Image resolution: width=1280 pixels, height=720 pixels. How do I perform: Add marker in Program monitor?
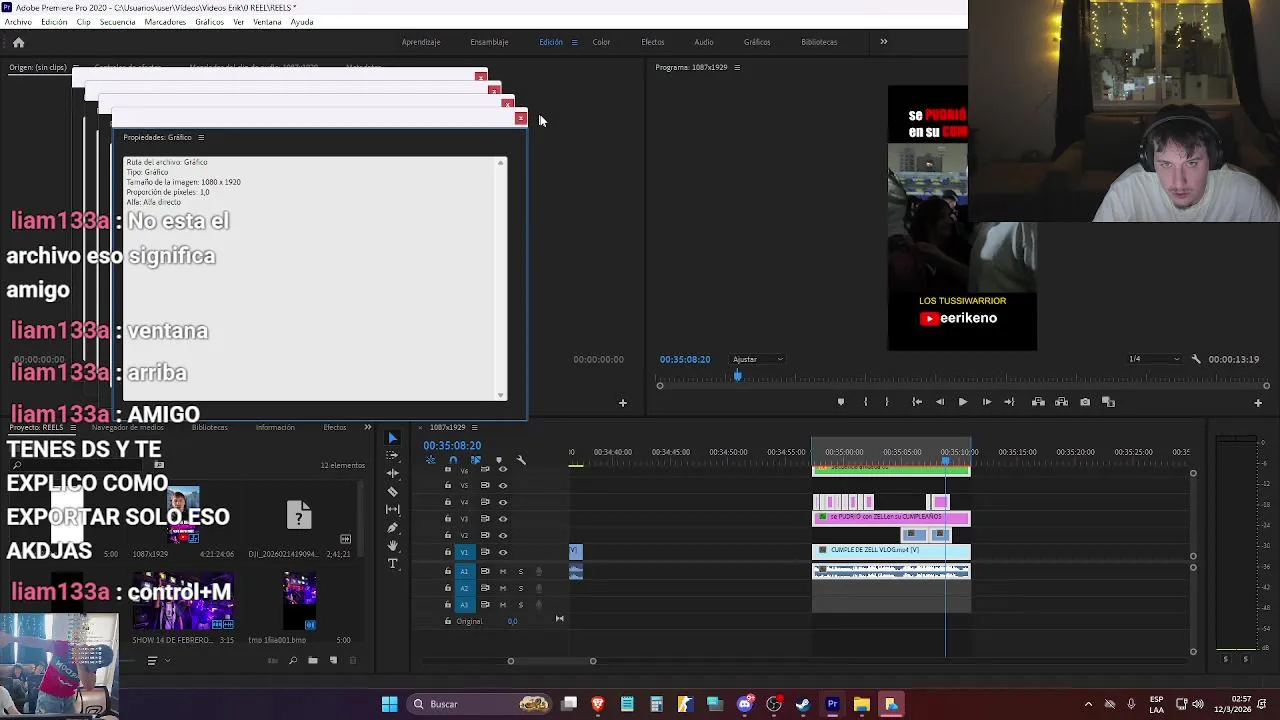pyautogui.click(x=840, y=402)
